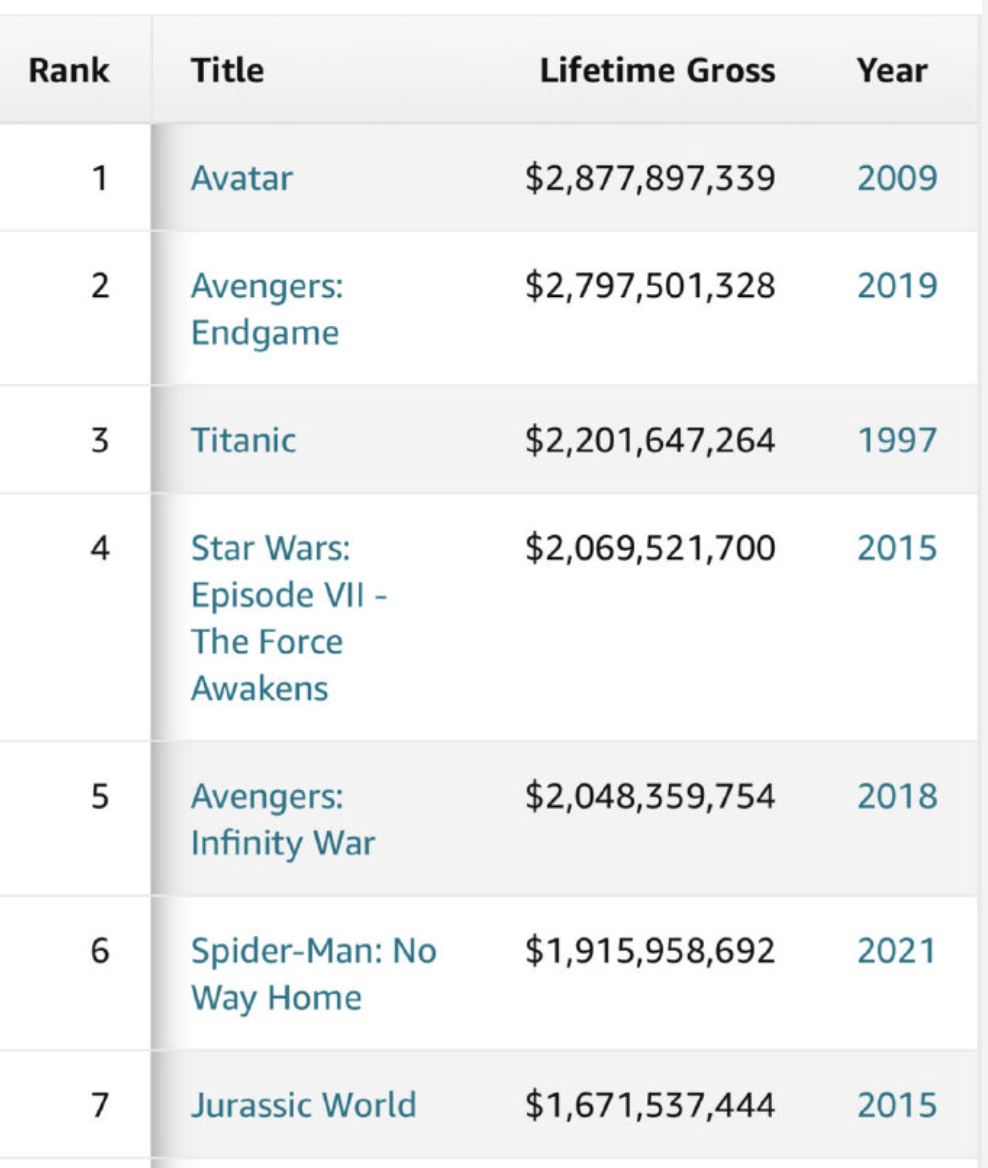Open Spider-Man: No Way Home link

[313, 974]
